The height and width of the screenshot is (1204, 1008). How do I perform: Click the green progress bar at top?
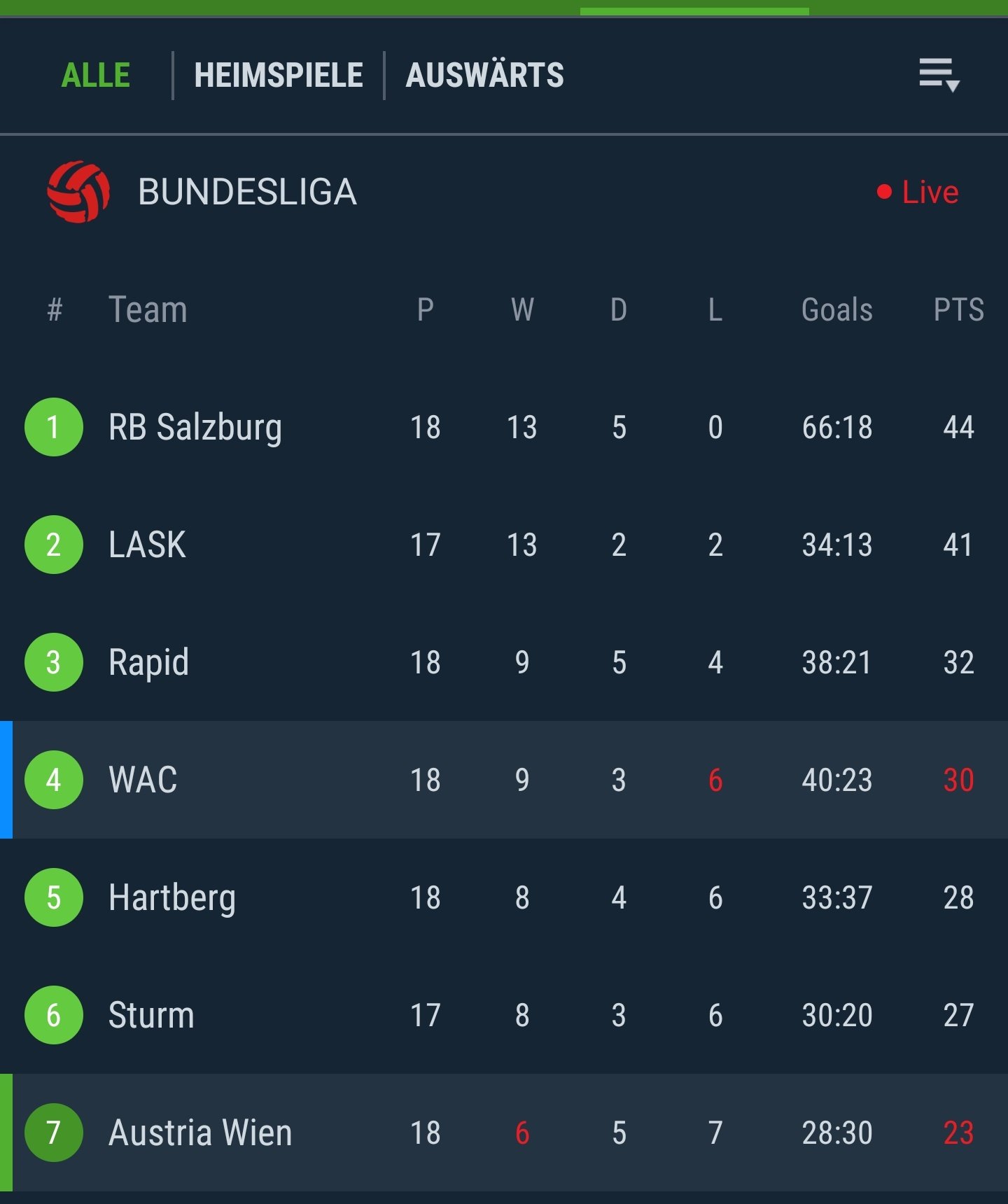pos(694,11)
